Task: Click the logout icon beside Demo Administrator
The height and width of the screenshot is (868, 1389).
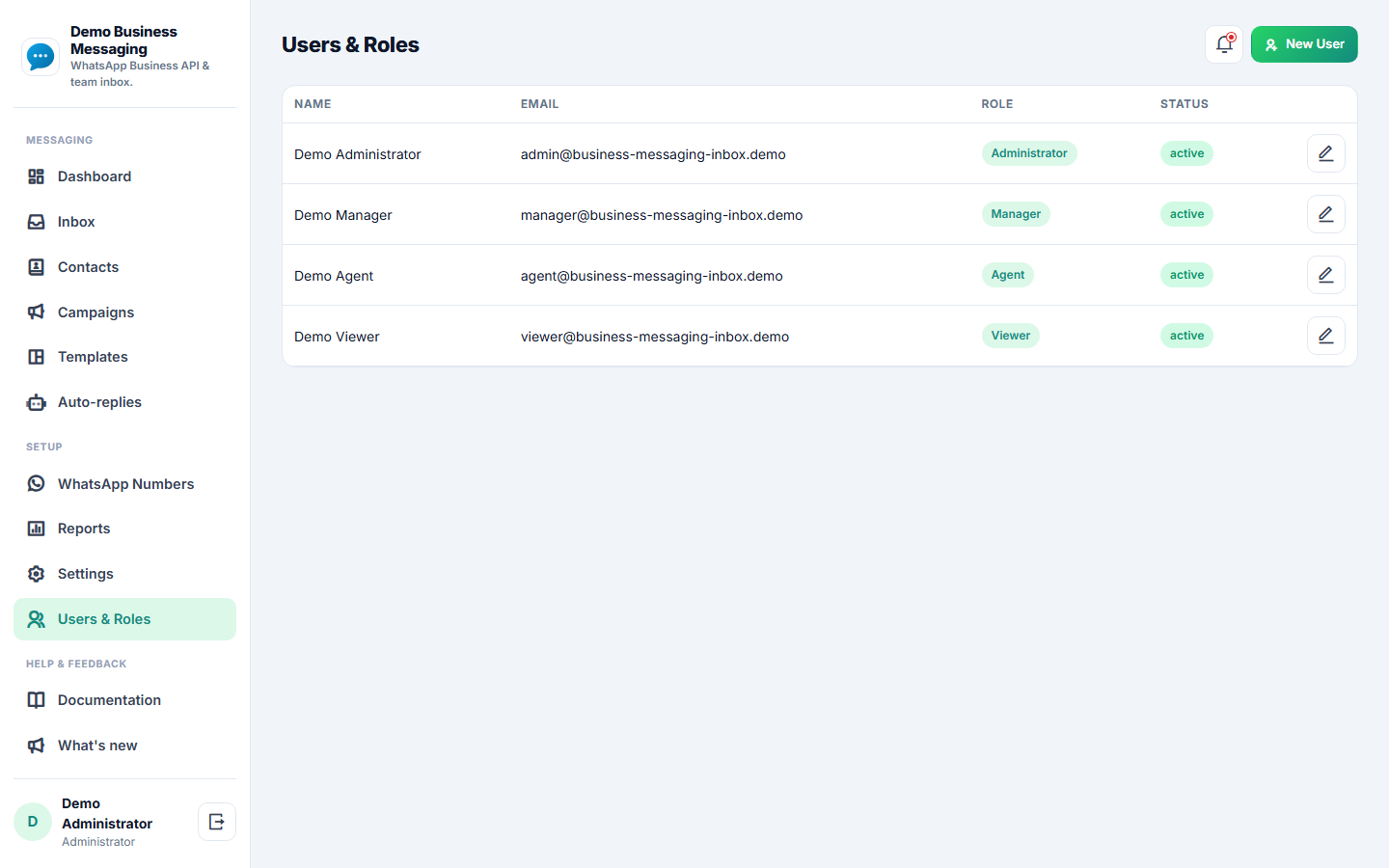Action: tap(217, 822)
